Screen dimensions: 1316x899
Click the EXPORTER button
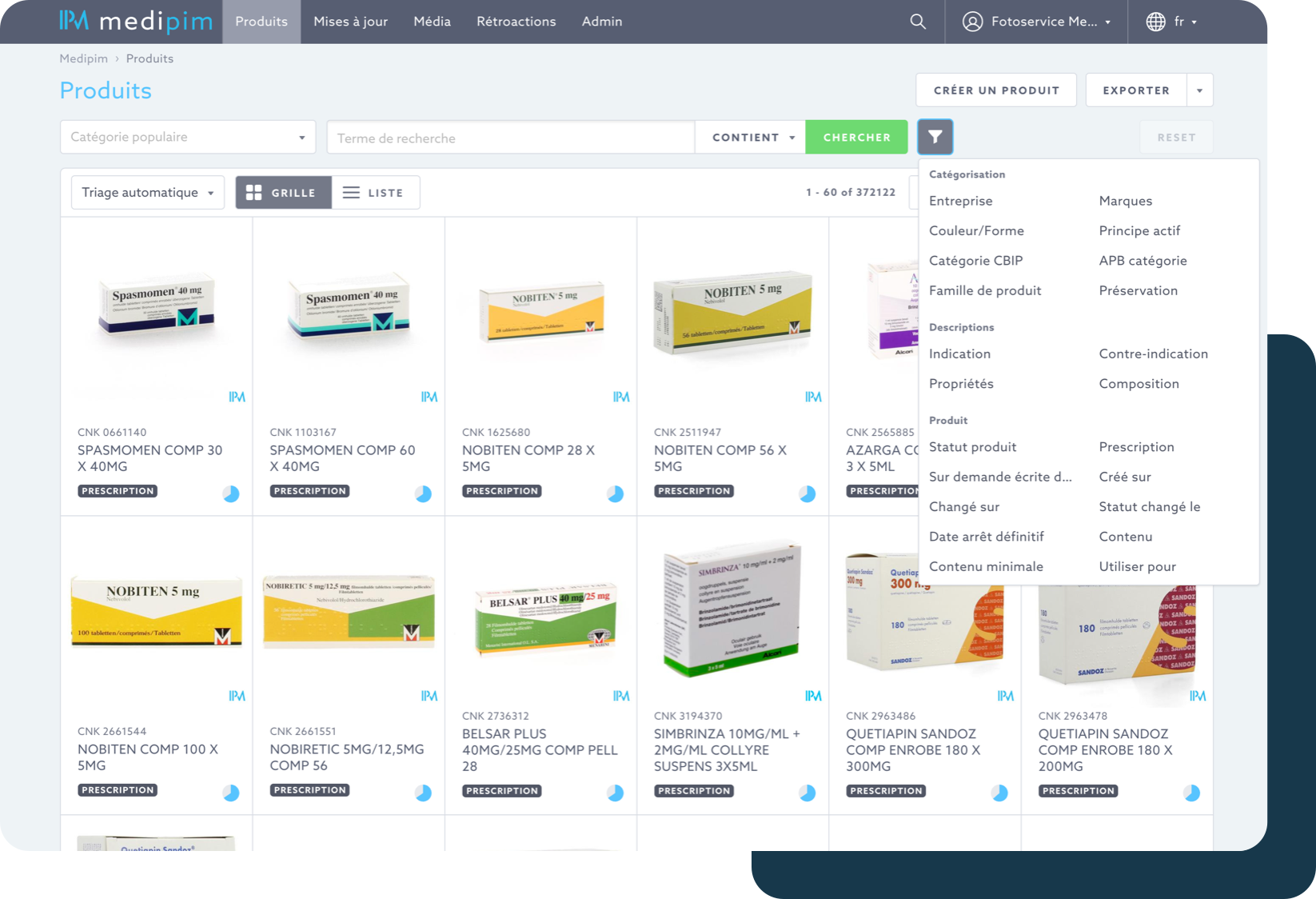pos(1136,90)
